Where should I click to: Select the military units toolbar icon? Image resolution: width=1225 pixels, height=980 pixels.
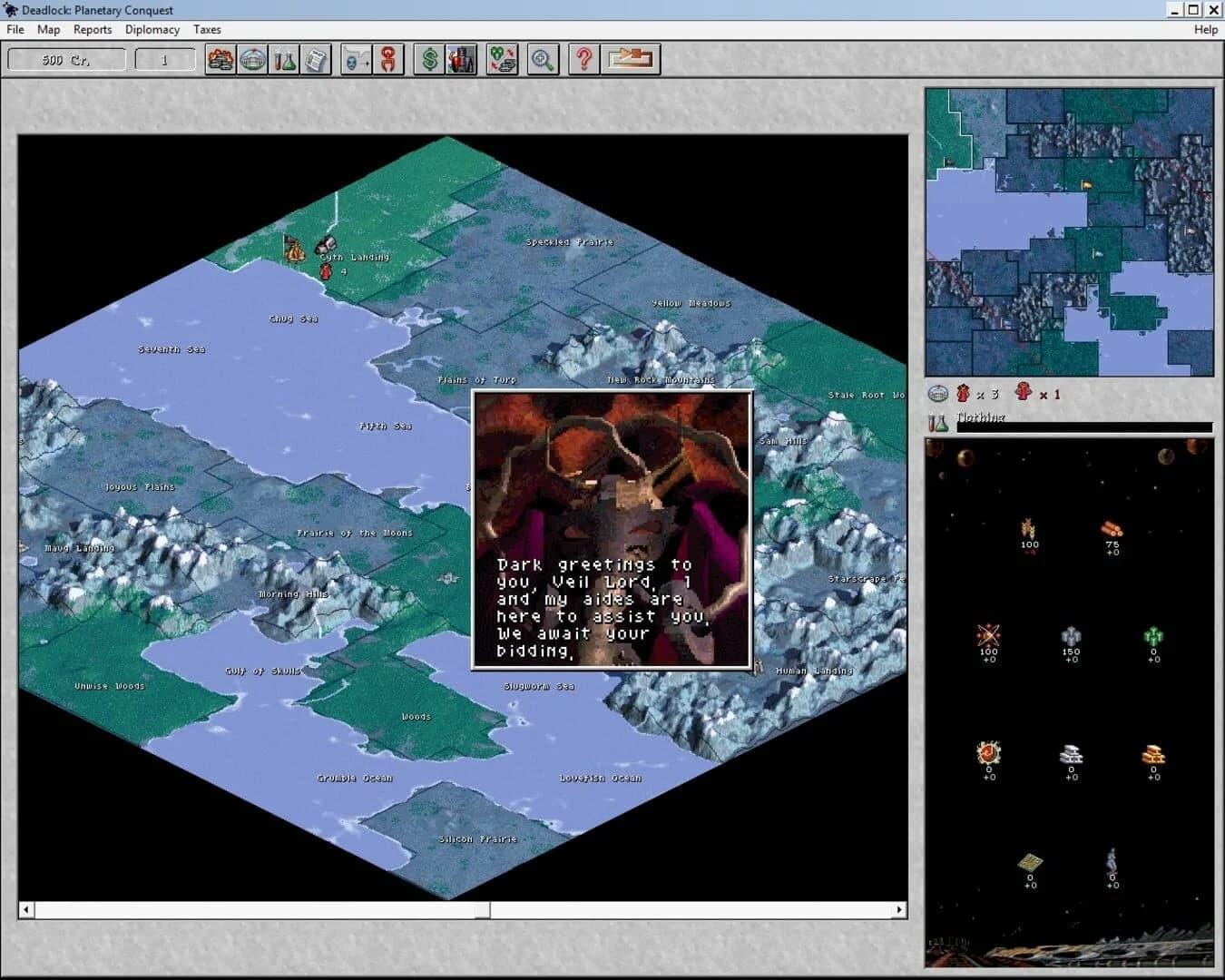coord(220,59)
